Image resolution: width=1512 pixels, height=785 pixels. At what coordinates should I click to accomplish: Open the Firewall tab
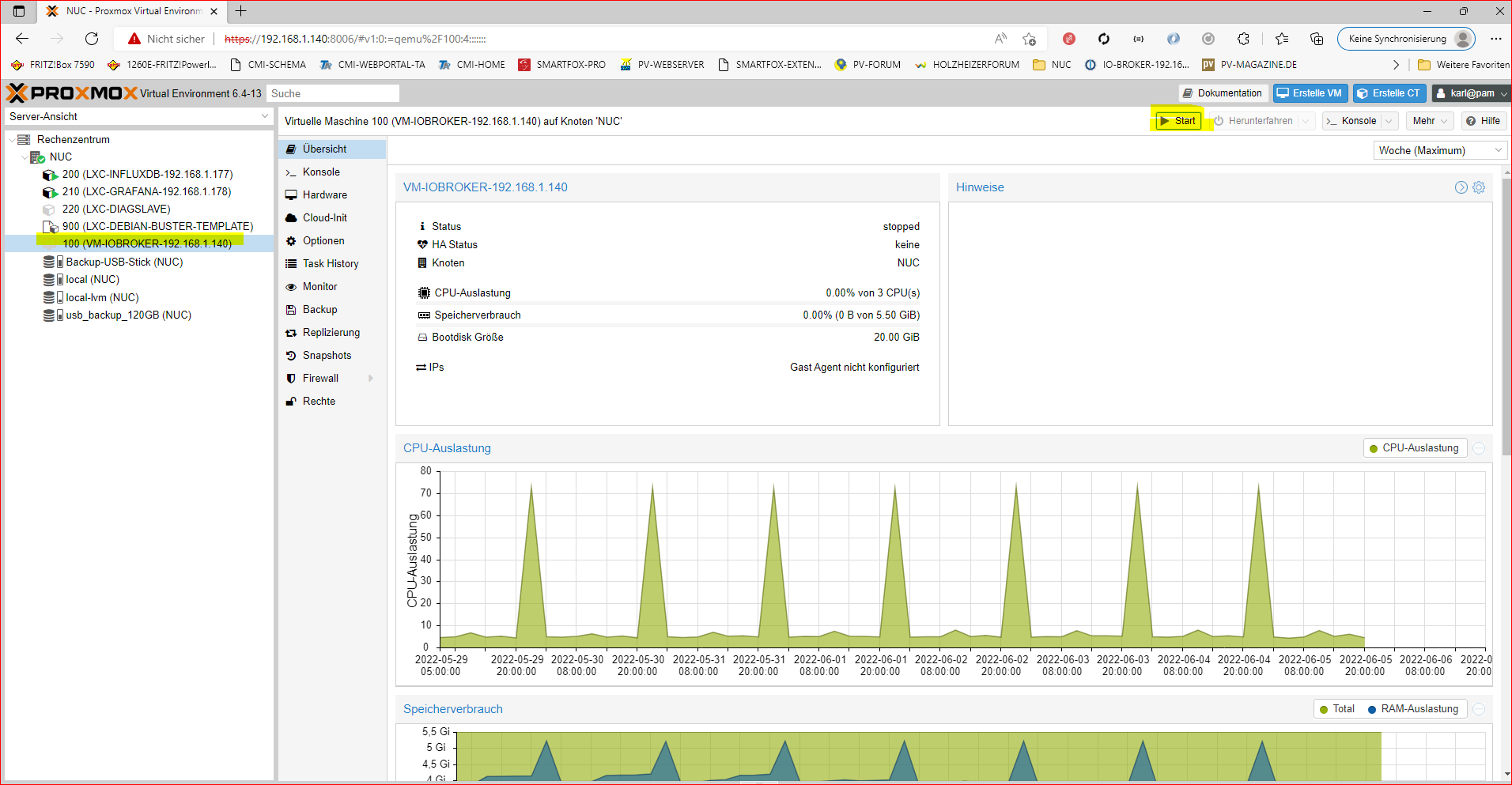tap(332, 378)
